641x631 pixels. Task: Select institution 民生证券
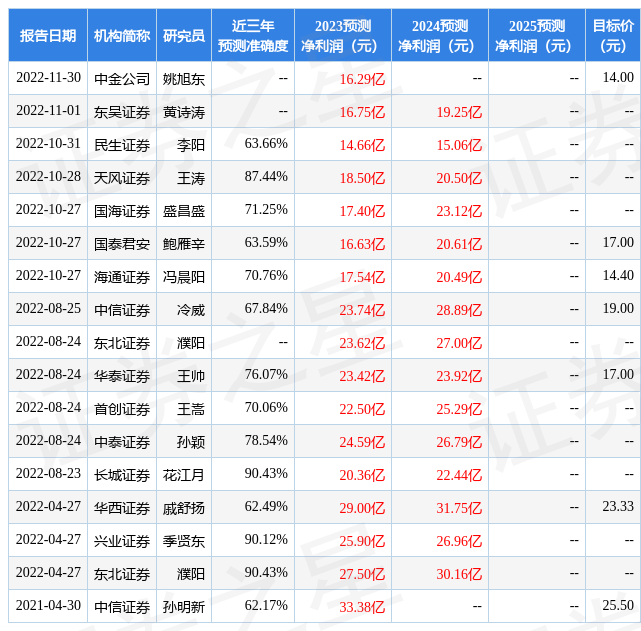point(122,145)
